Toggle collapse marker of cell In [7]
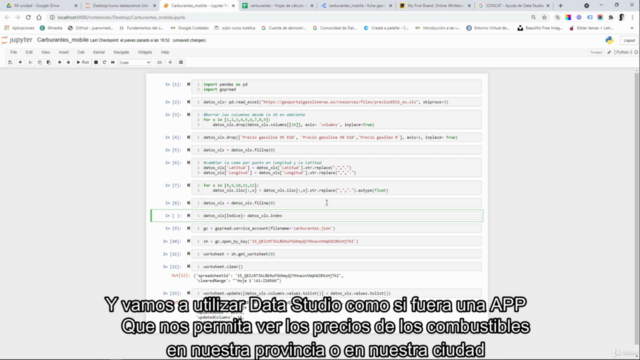The image size is (640, 360). coord(189,185)
